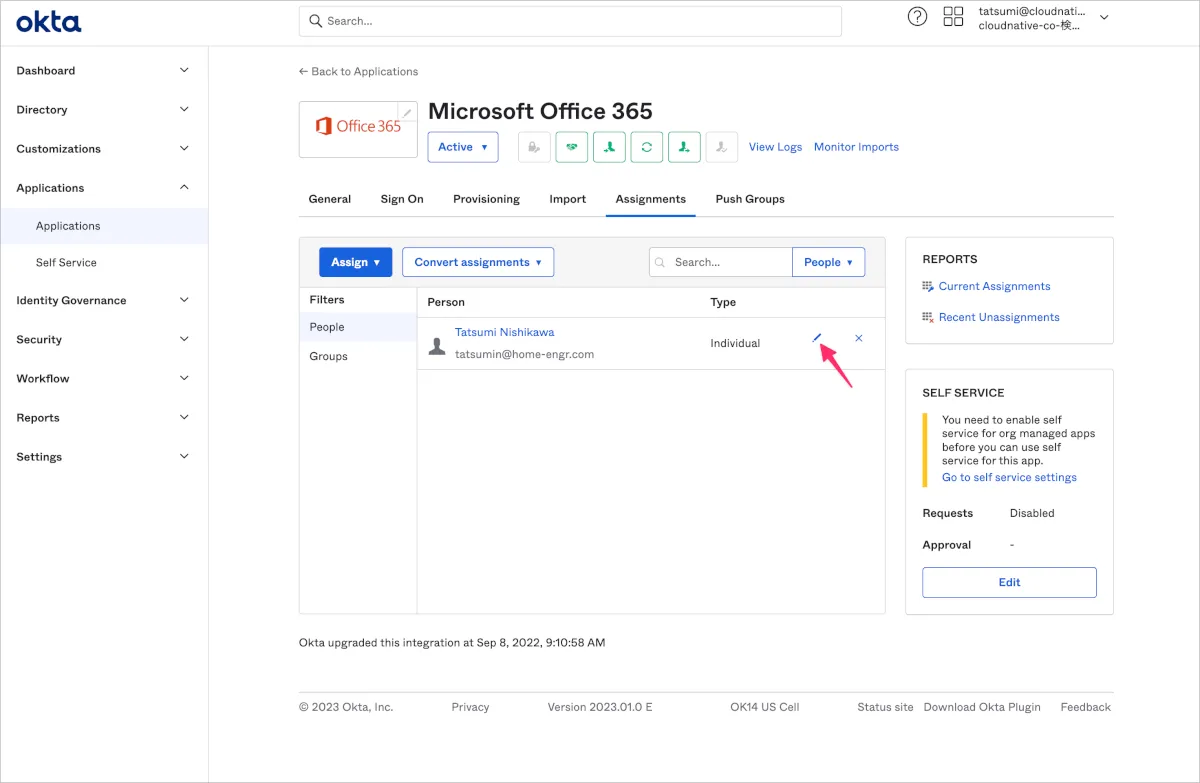Click the green circular sync arrows icon
The height and width of the screenshot is (783, 1200).
click(x=647, y=147)
